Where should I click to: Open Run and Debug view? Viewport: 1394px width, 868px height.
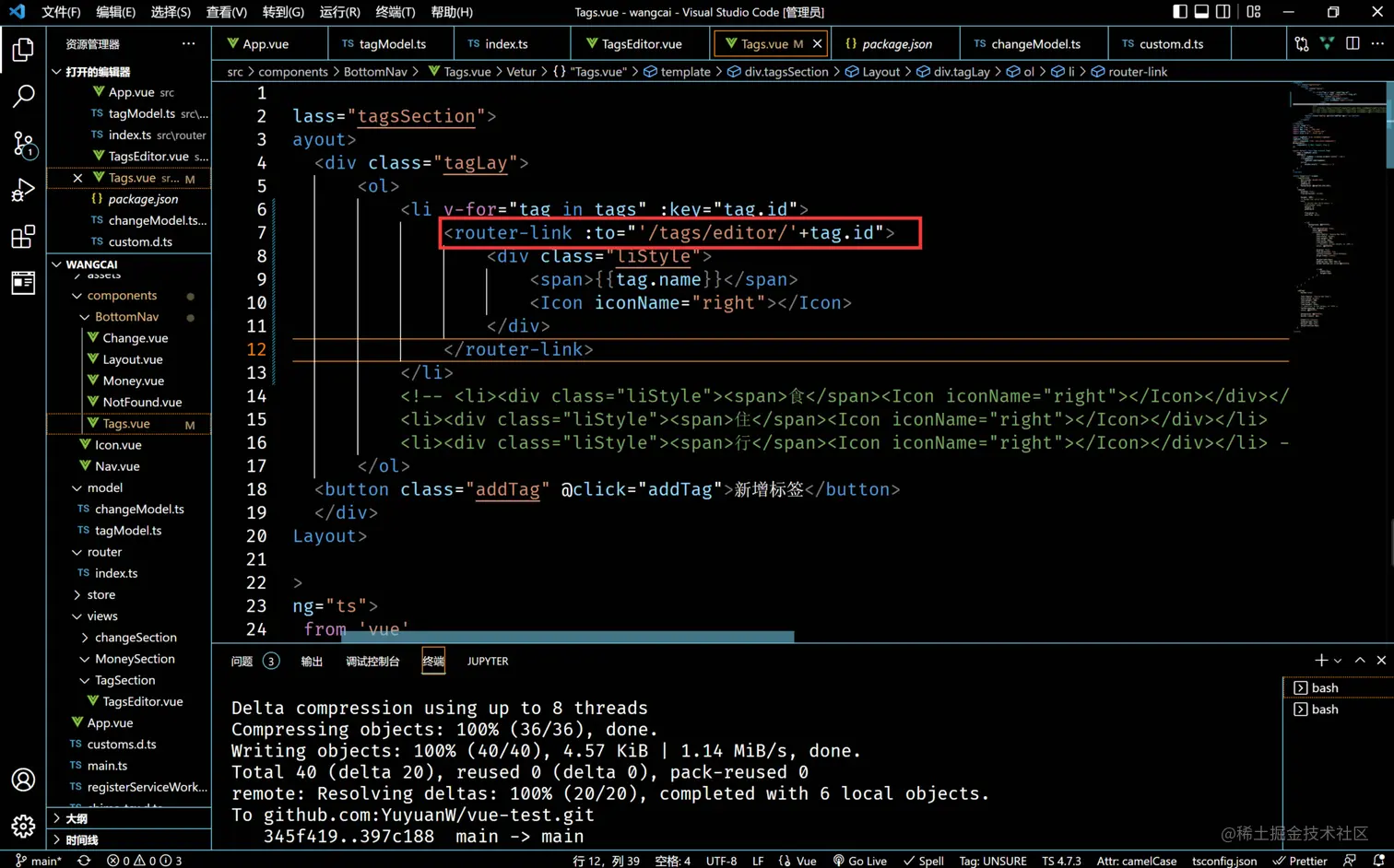click(x=23, y=190)
